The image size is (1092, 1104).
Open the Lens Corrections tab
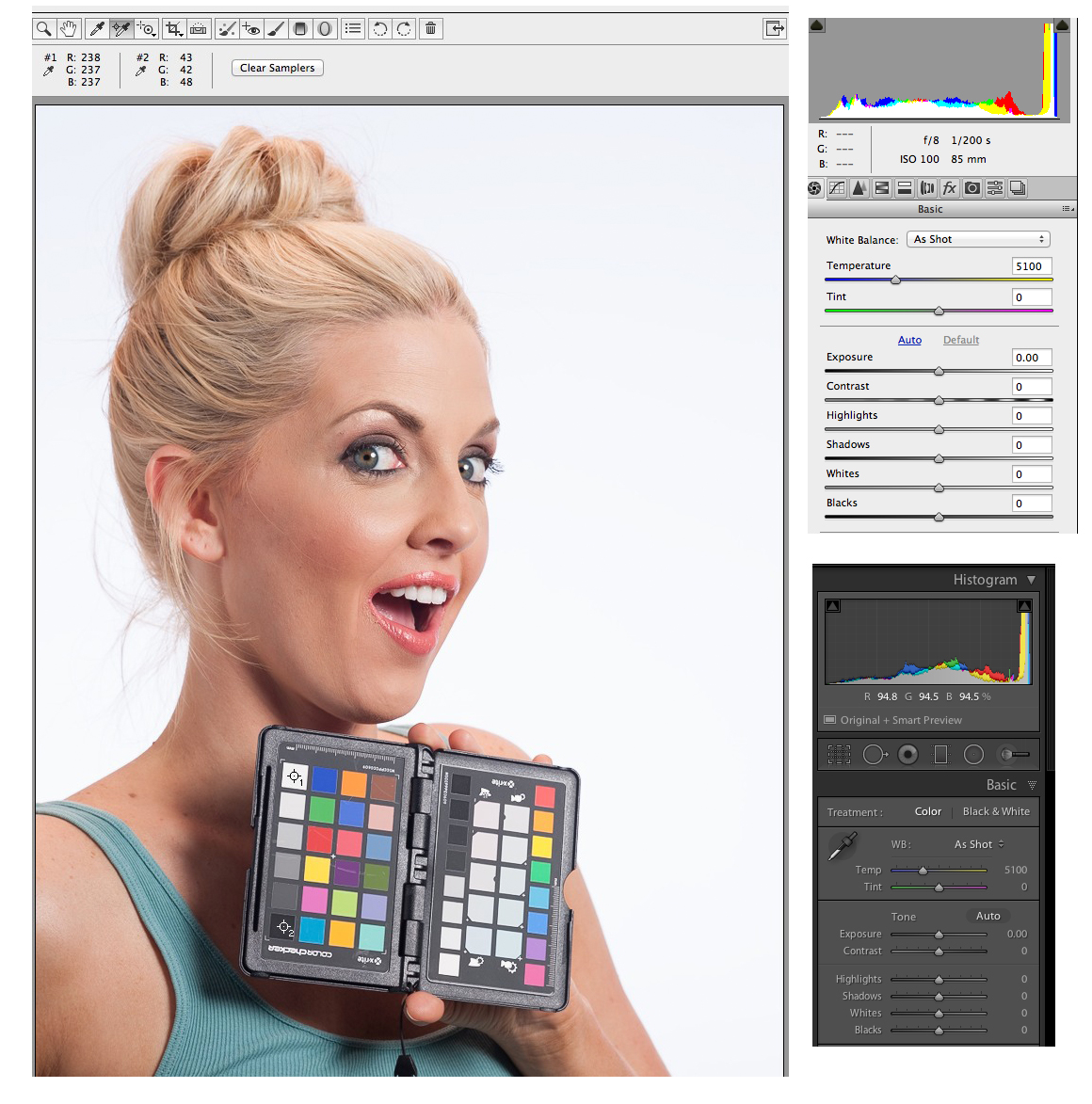tap(927, 188)
